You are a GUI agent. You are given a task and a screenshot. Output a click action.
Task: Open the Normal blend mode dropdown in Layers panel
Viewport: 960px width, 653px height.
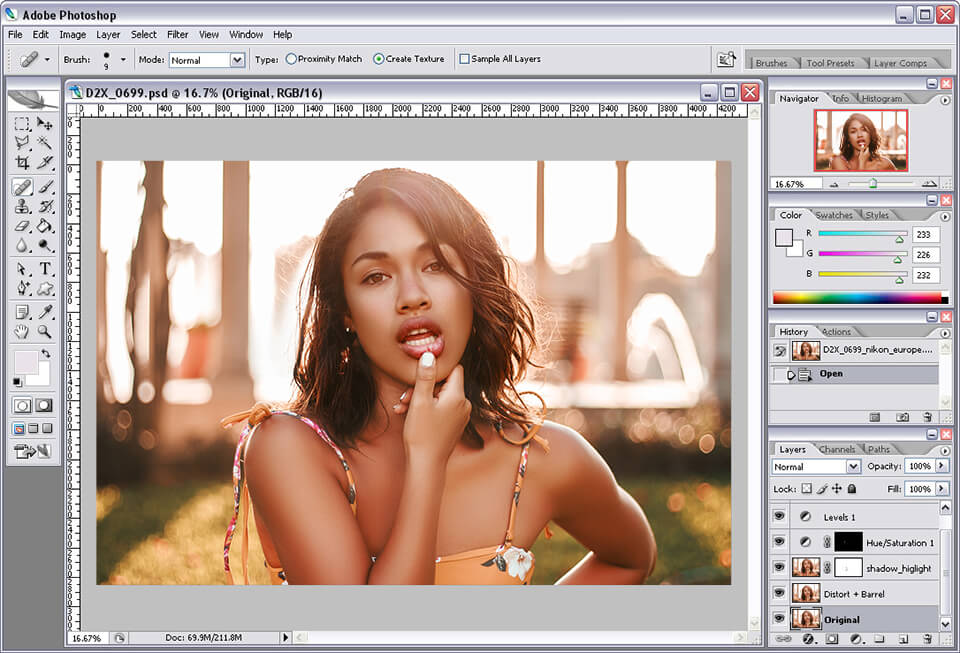pyautogui.click(x=853, y=467)
